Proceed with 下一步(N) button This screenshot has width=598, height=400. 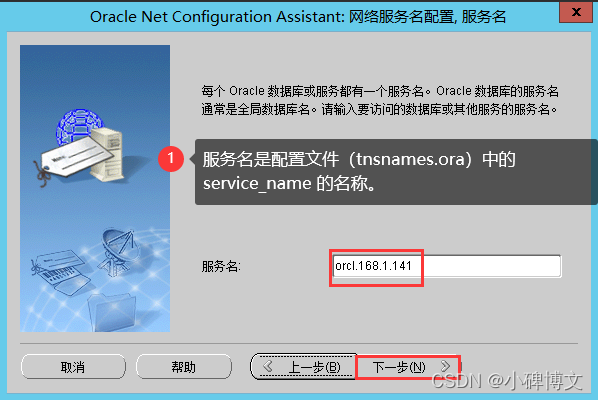(409, 367)
